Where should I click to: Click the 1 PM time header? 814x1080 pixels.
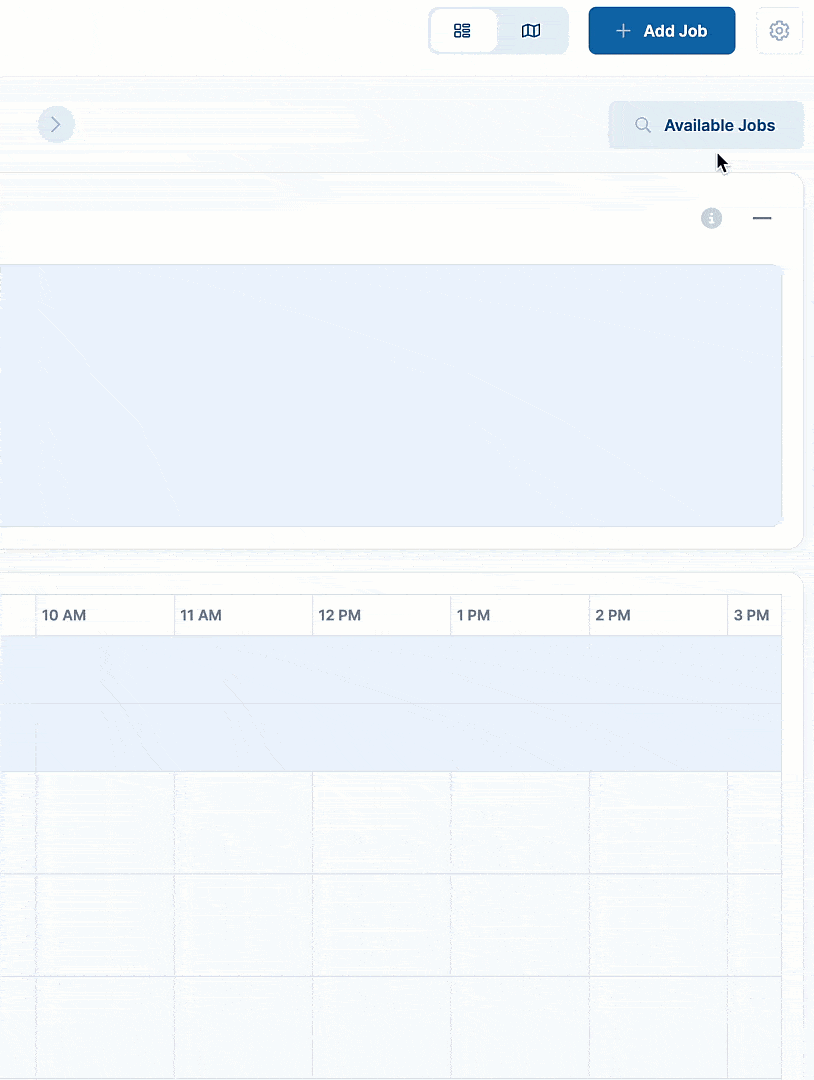coord(519,615)
